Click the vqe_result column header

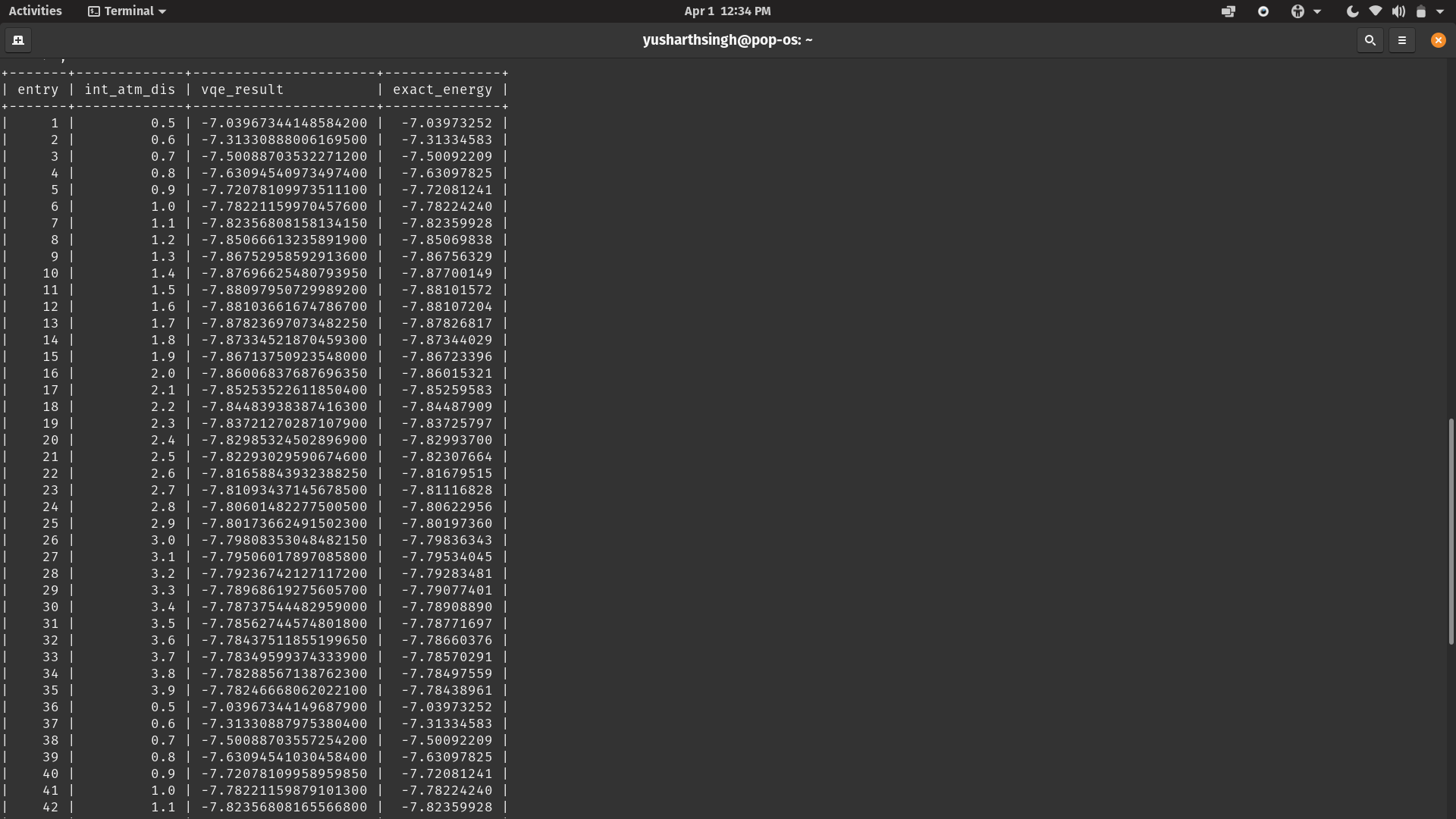click(x=243, y=89)
